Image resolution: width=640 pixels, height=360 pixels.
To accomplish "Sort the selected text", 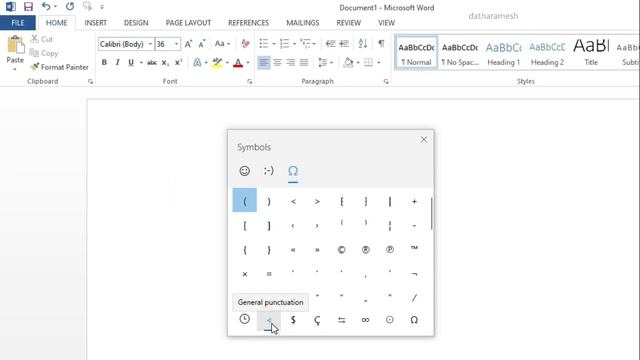I will pos(362,43).
